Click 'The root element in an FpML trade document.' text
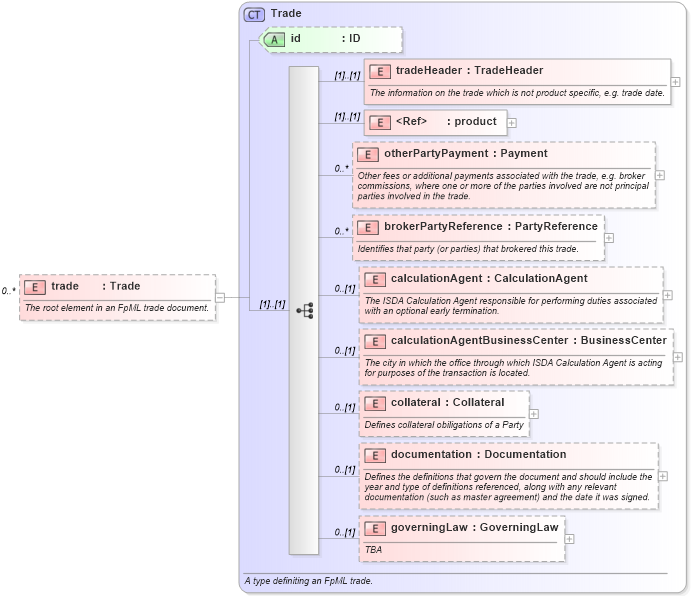Viewport: 691px width, 596px height. (117, 308)
